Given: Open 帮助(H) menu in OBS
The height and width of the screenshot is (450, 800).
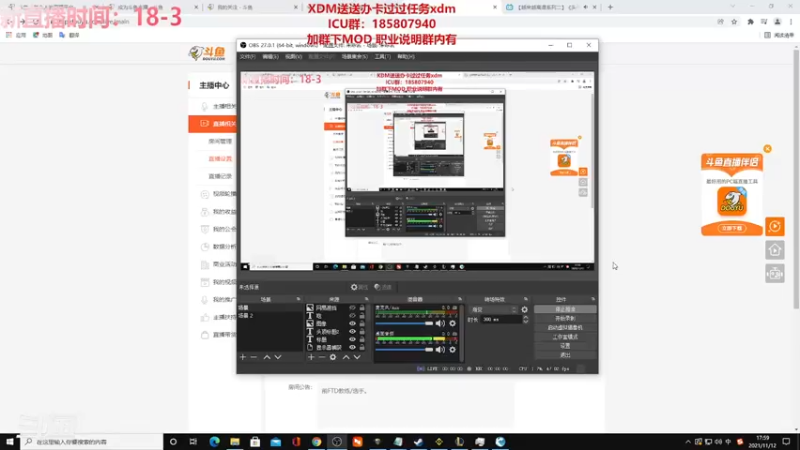Looking at the screenshot, I should pyautogui.click(x=406, y=57).
